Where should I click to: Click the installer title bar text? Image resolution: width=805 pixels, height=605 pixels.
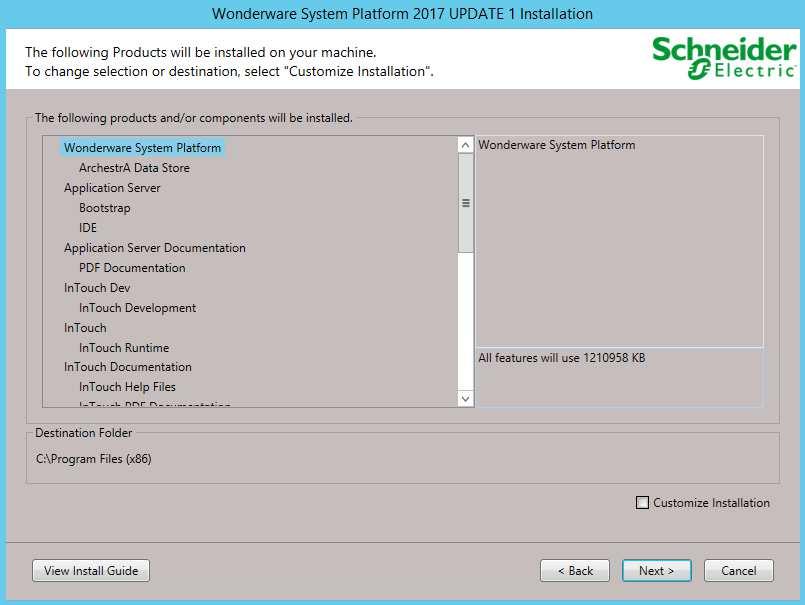tap(402, 14)
